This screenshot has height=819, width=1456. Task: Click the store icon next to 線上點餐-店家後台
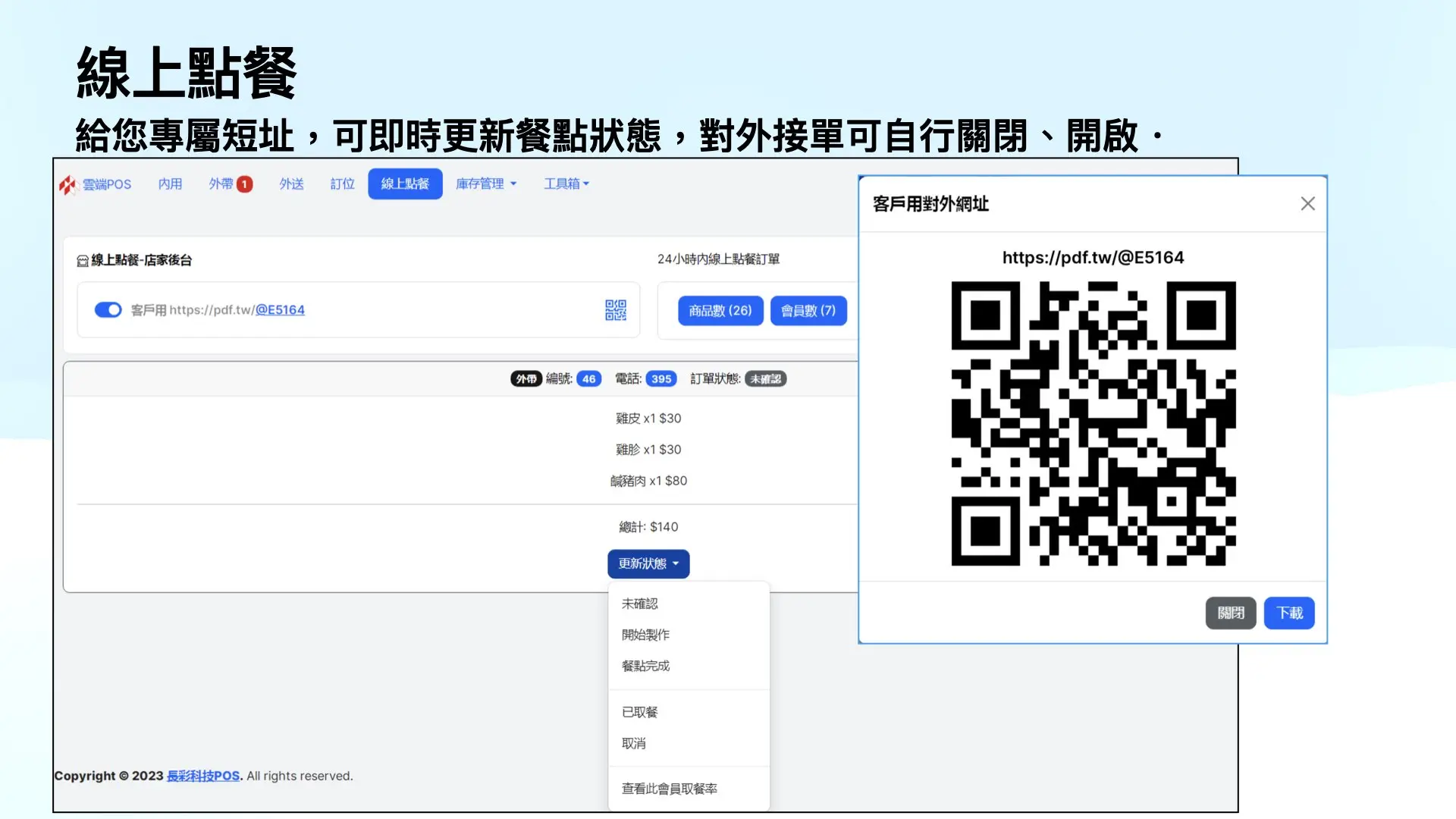(x=83, y=261)
